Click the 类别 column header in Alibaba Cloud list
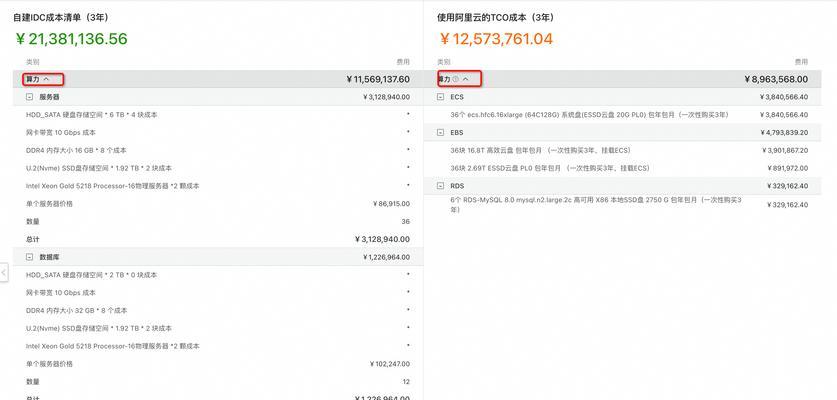This screenshot has width=837, height=400. (x=444, y=62)
